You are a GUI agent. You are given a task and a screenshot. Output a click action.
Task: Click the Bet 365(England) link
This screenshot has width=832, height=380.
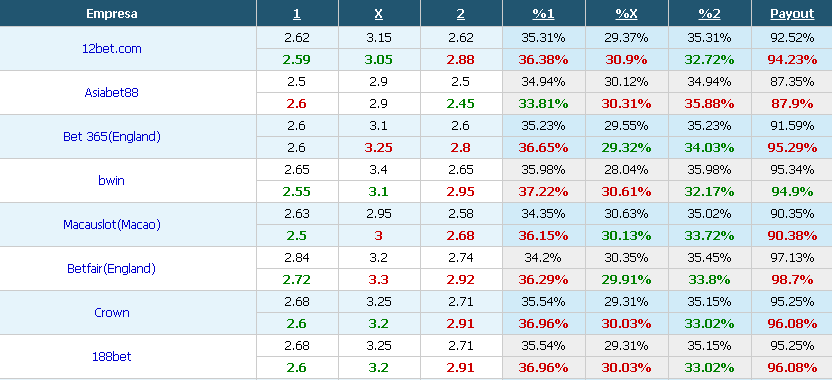click(x=111, y=136)
